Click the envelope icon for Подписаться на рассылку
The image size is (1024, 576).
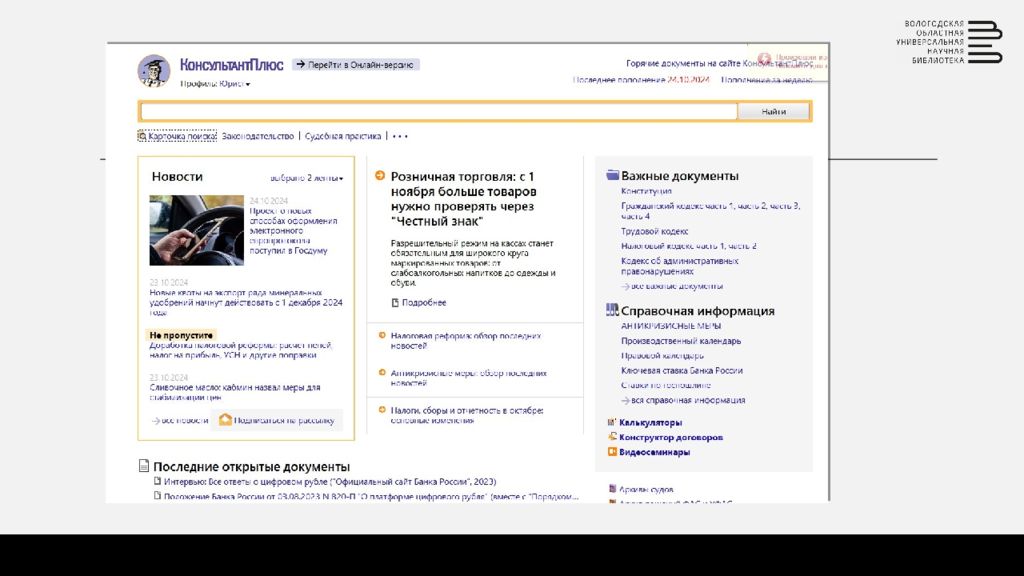point(225,419)
